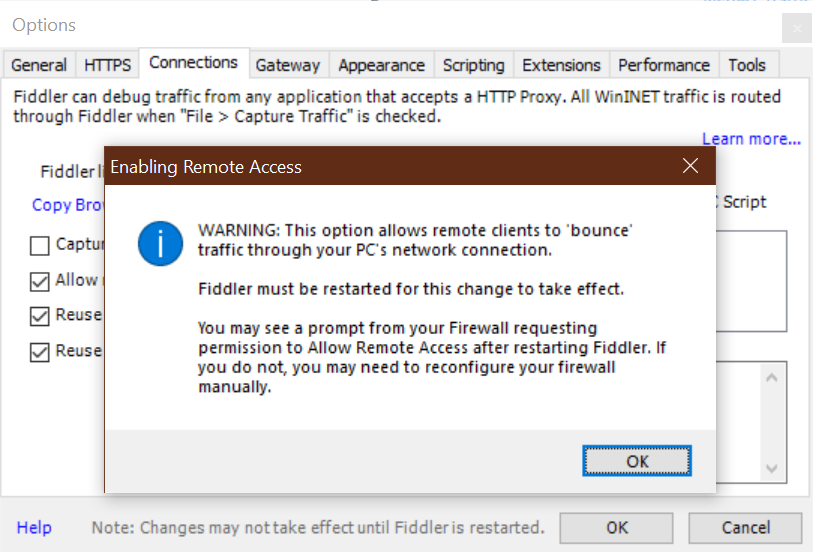813x552 pixels.
Task: Select the Connections tab
Action: [193, 63]
